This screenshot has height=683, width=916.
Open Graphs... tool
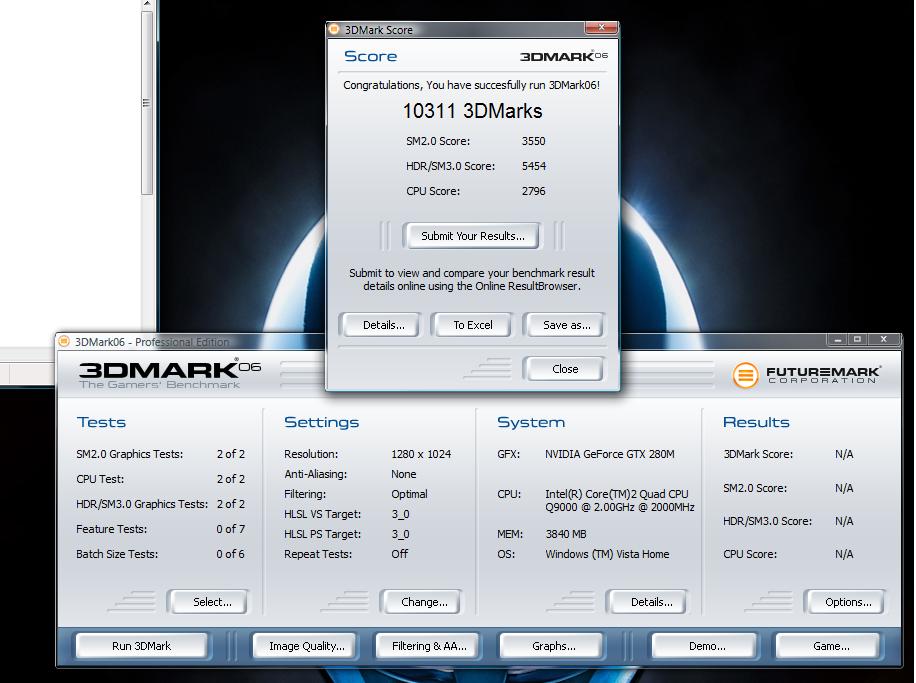coord(553,646)
